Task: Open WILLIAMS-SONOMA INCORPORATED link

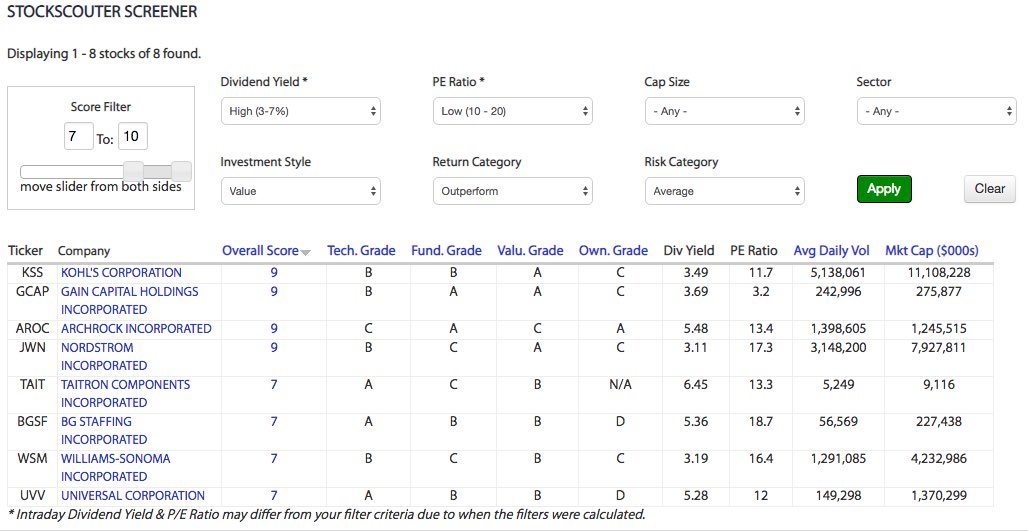Action: pos(115,467)
